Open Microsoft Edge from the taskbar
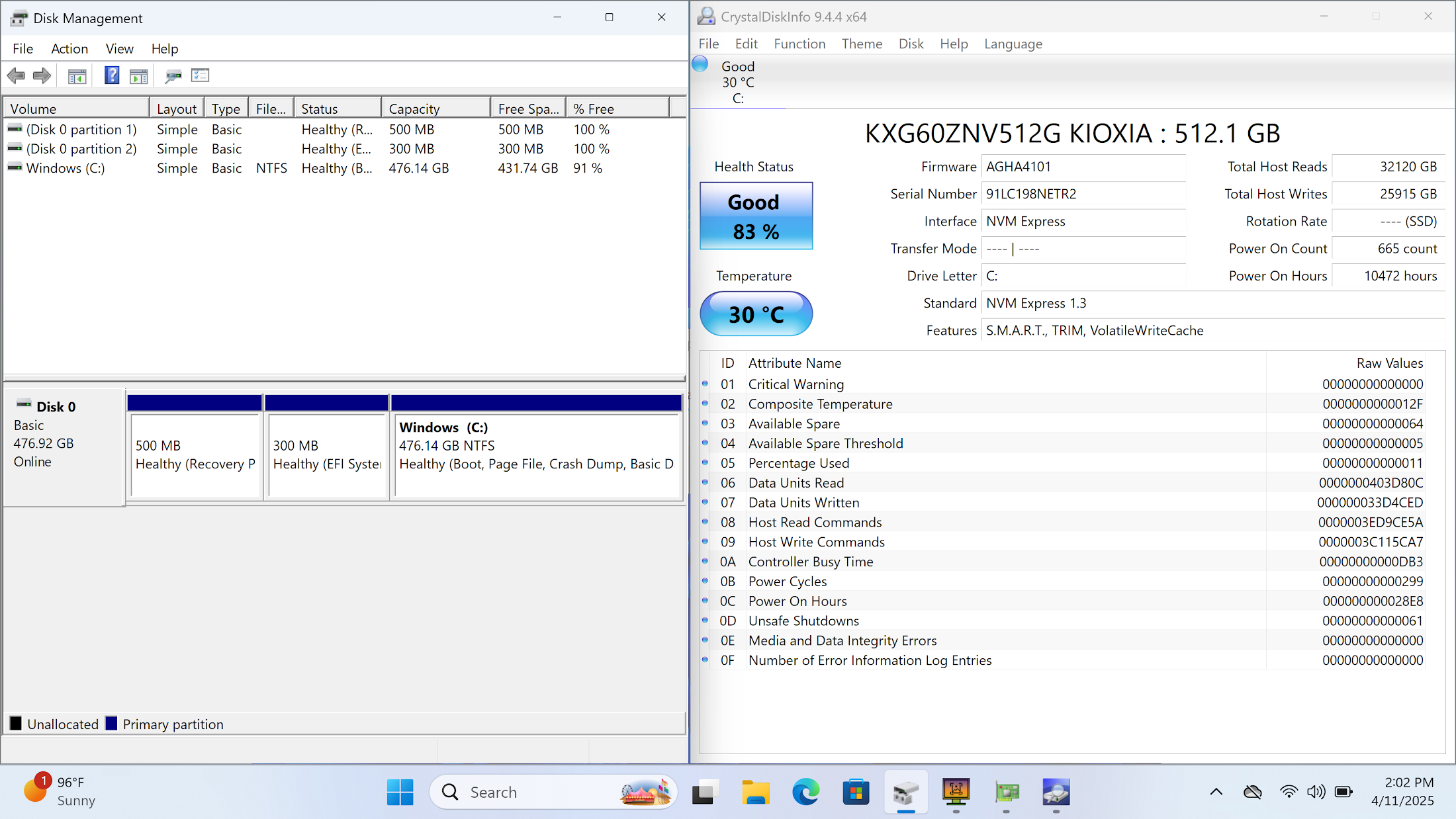 click(805, 792)
